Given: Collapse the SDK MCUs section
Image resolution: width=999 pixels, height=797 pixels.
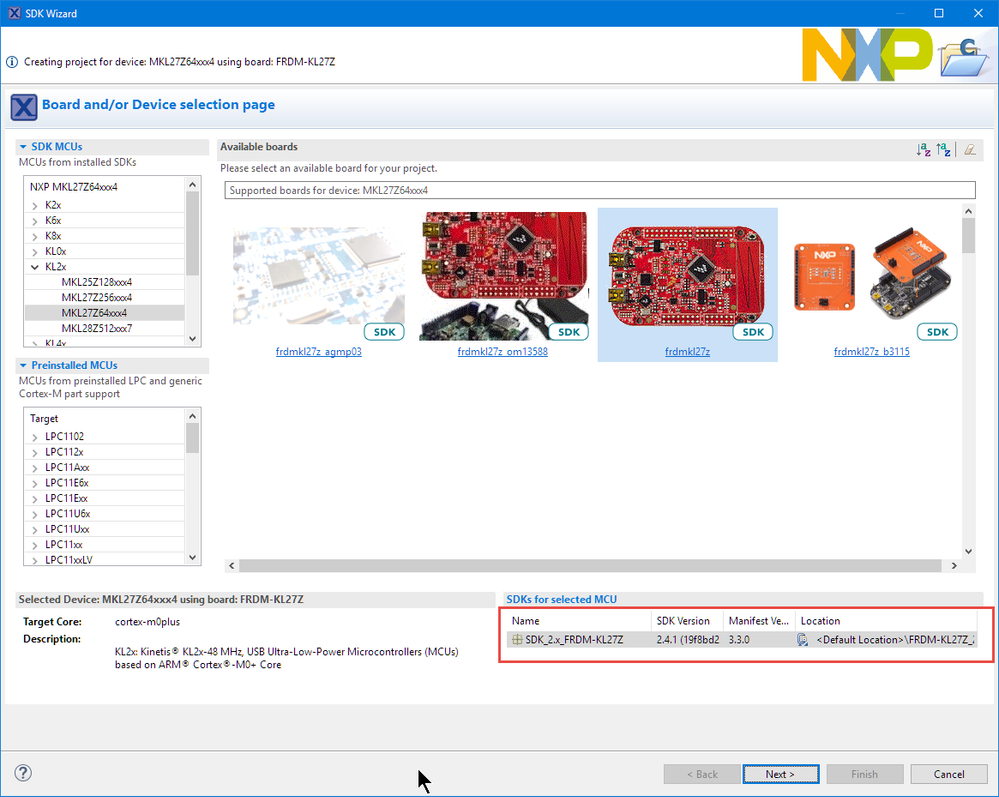Looking at the screenshot, I should point(23,147).
